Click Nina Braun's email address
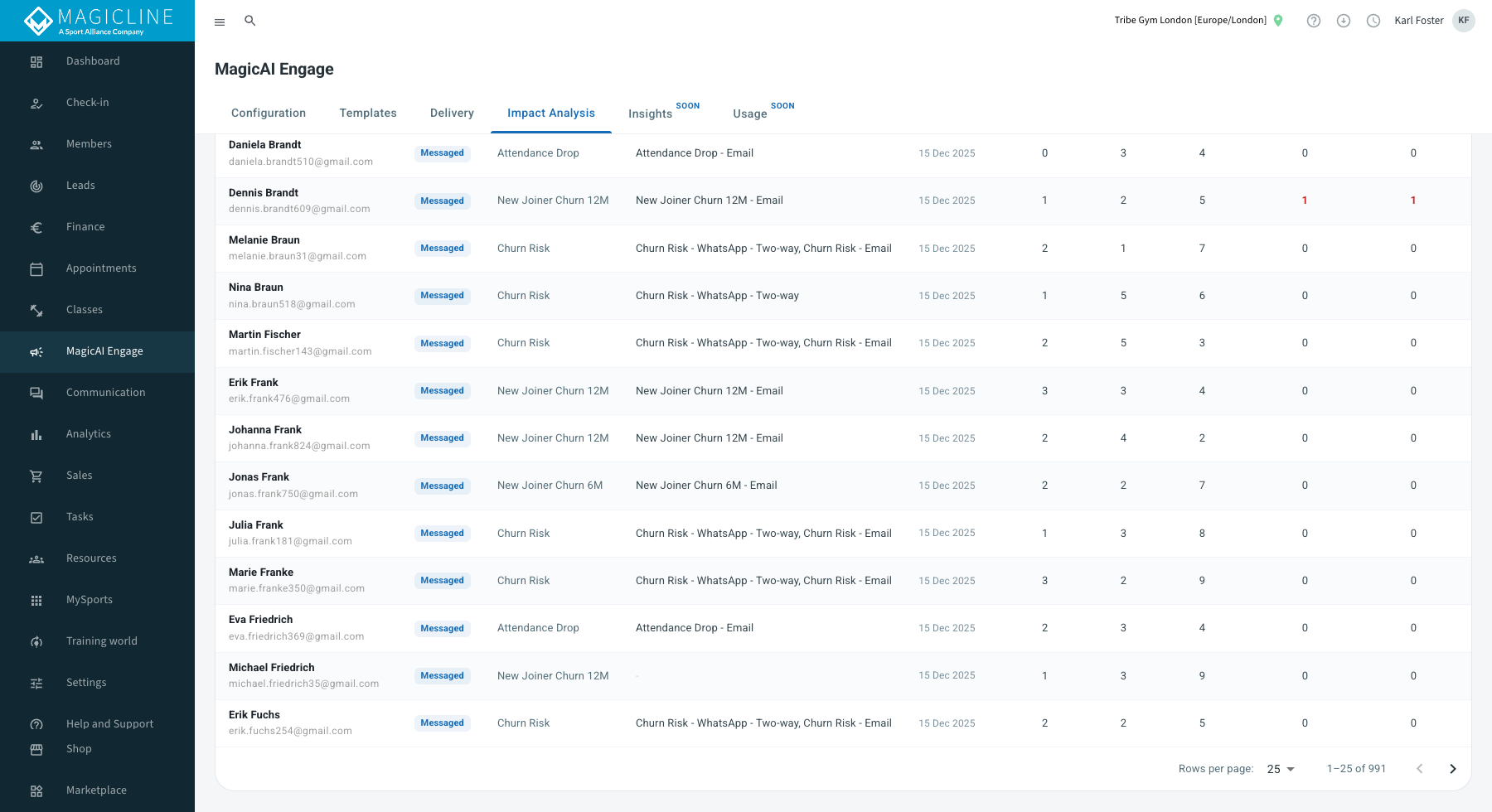 292,304
